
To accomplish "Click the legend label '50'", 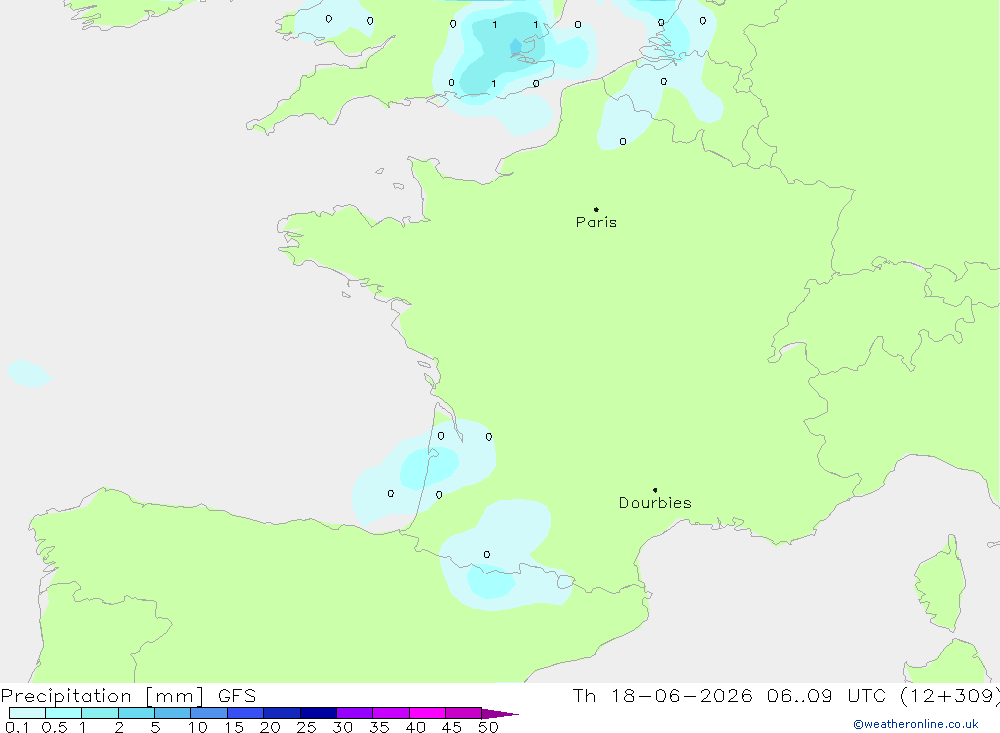I will 488,727.
